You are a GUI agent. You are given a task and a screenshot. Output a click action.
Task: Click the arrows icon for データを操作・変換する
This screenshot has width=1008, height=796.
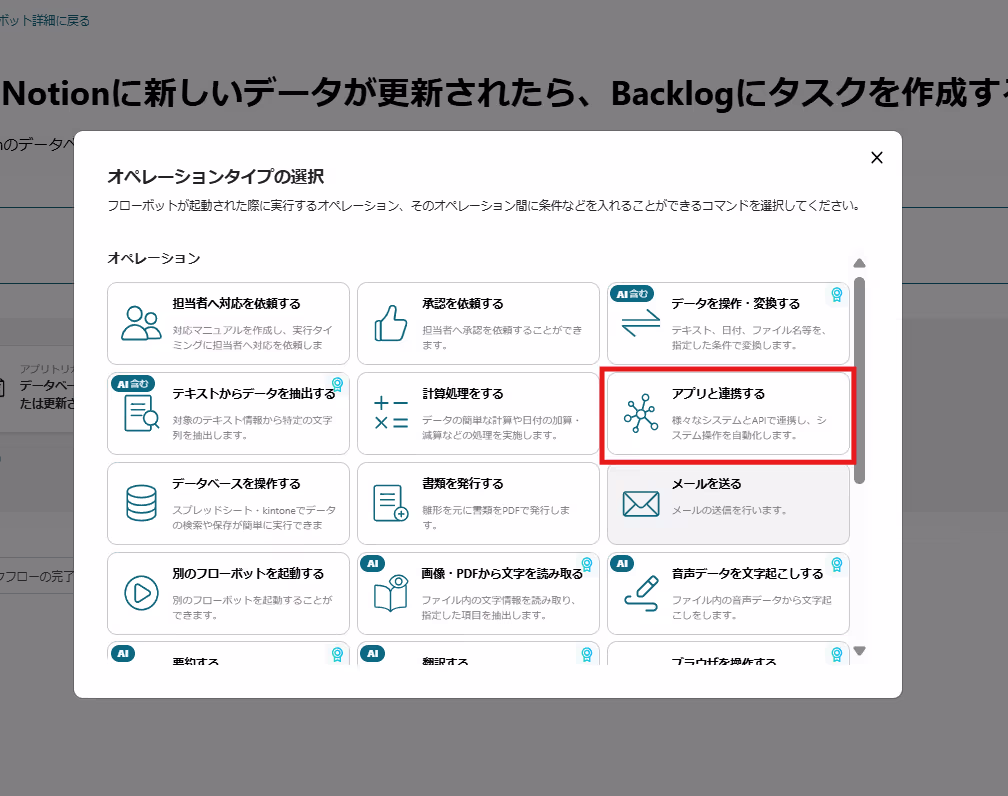641,323
